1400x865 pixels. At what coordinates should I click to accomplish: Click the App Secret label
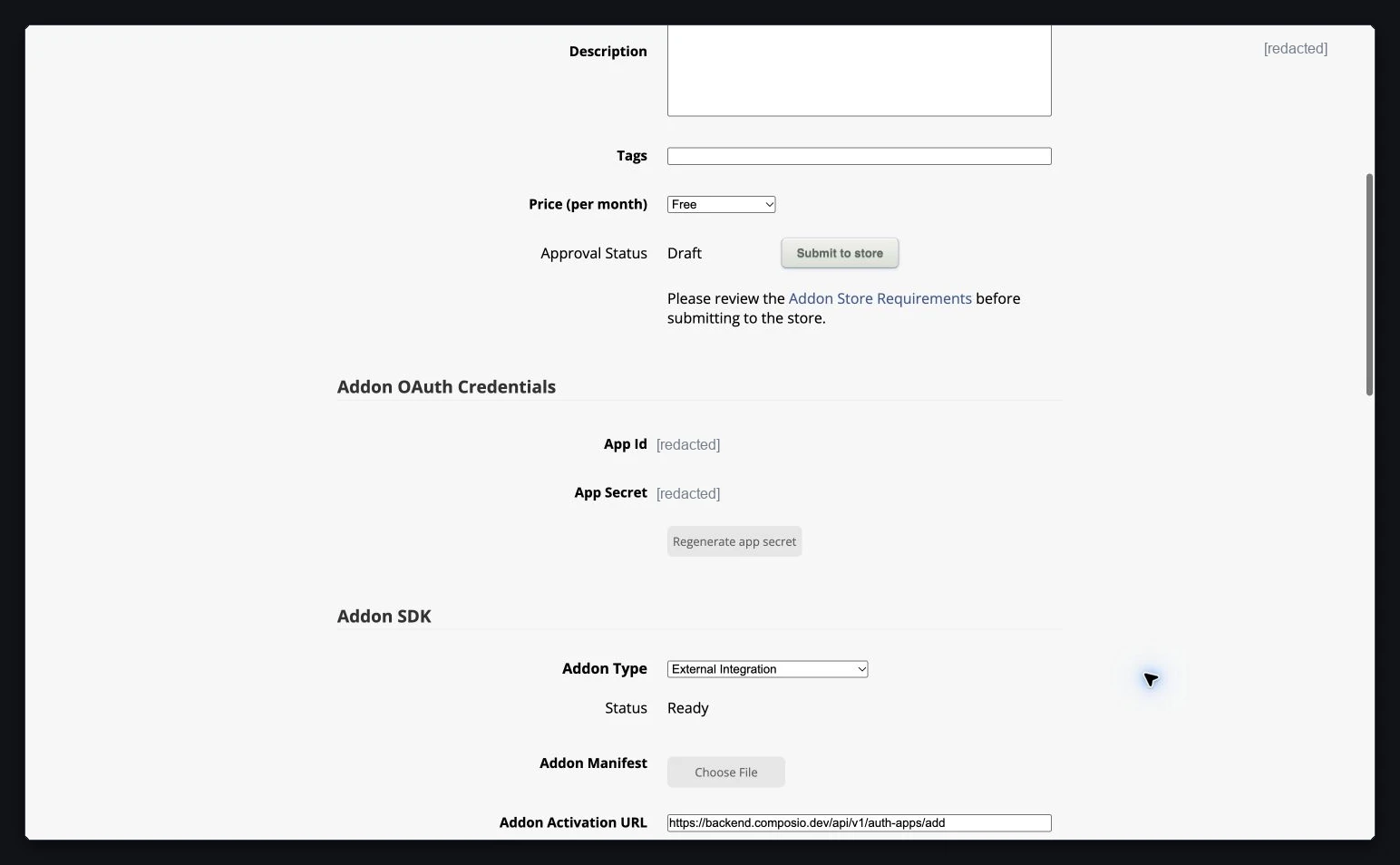[611, 493]
